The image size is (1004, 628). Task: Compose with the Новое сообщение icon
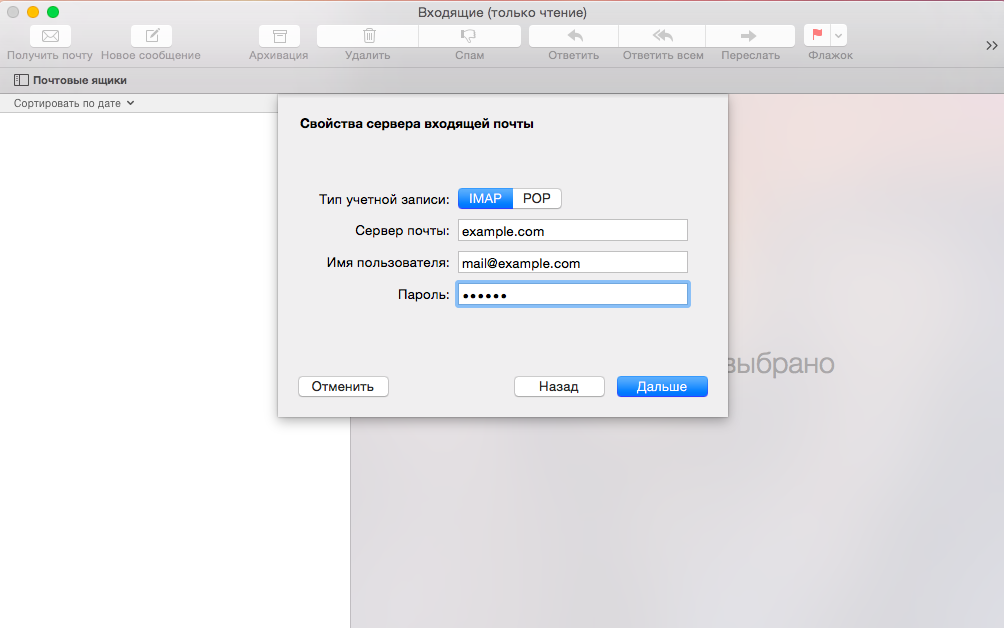[x=151, y=36]
